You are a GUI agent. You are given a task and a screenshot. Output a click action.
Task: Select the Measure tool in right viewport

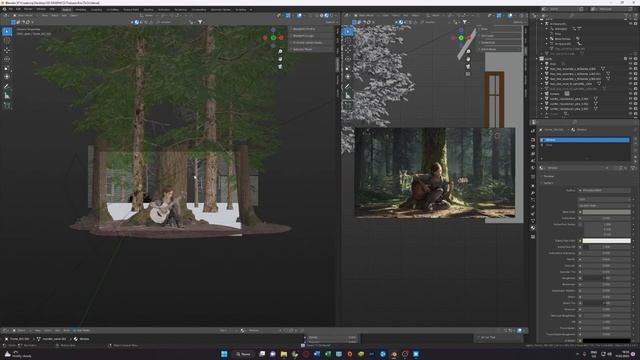[348, 96]
